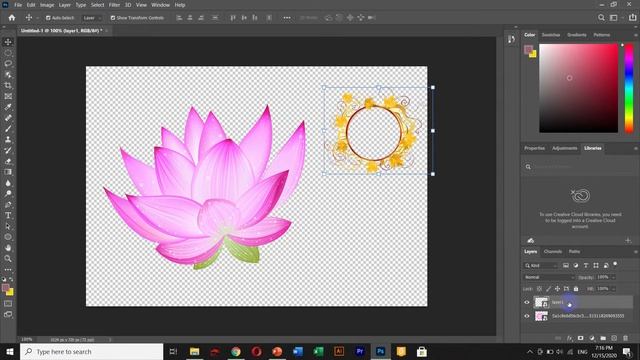Click the Add layer style fx icon
640x360 pixels.
569,338
